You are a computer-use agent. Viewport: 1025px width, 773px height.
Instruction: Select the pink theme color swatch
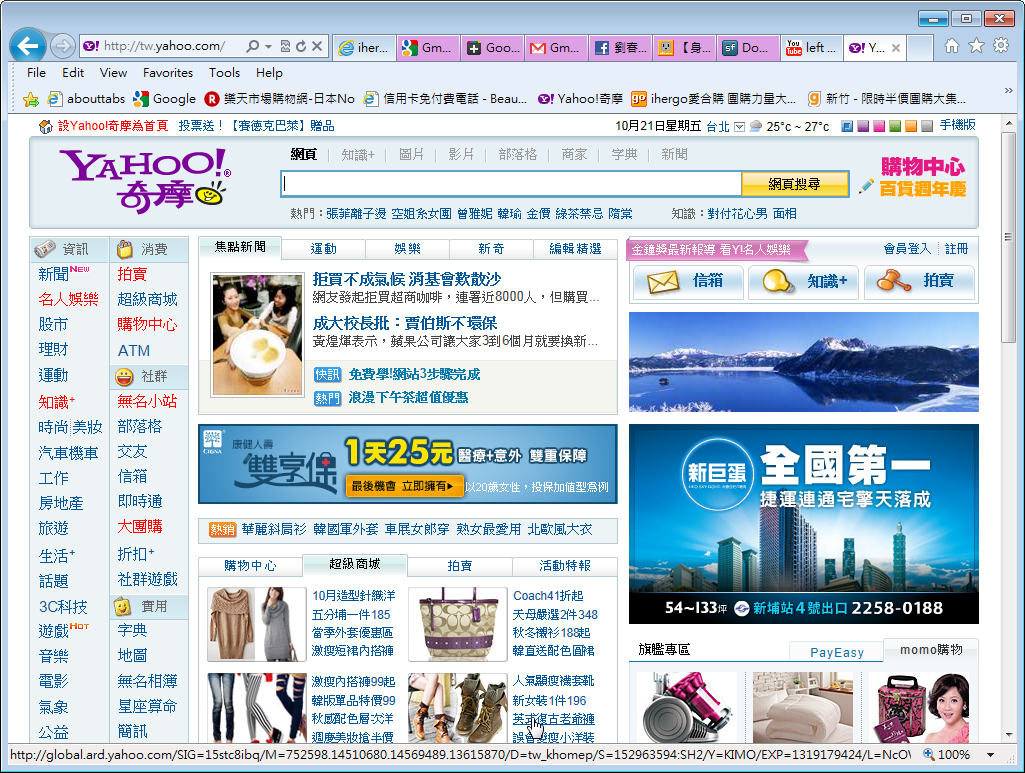coord(879,126)
